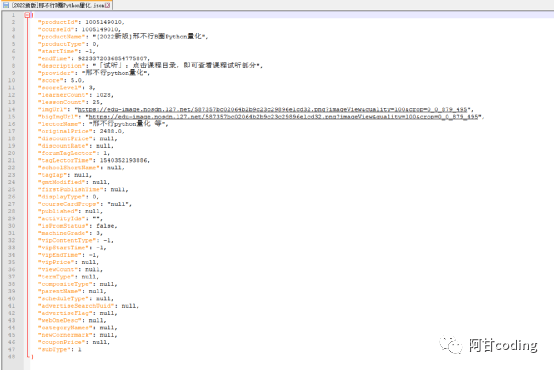The width and height of the screenshot is (554, 370).
Task: Click the "newCornermark" key text
Action: pos(66,335)
